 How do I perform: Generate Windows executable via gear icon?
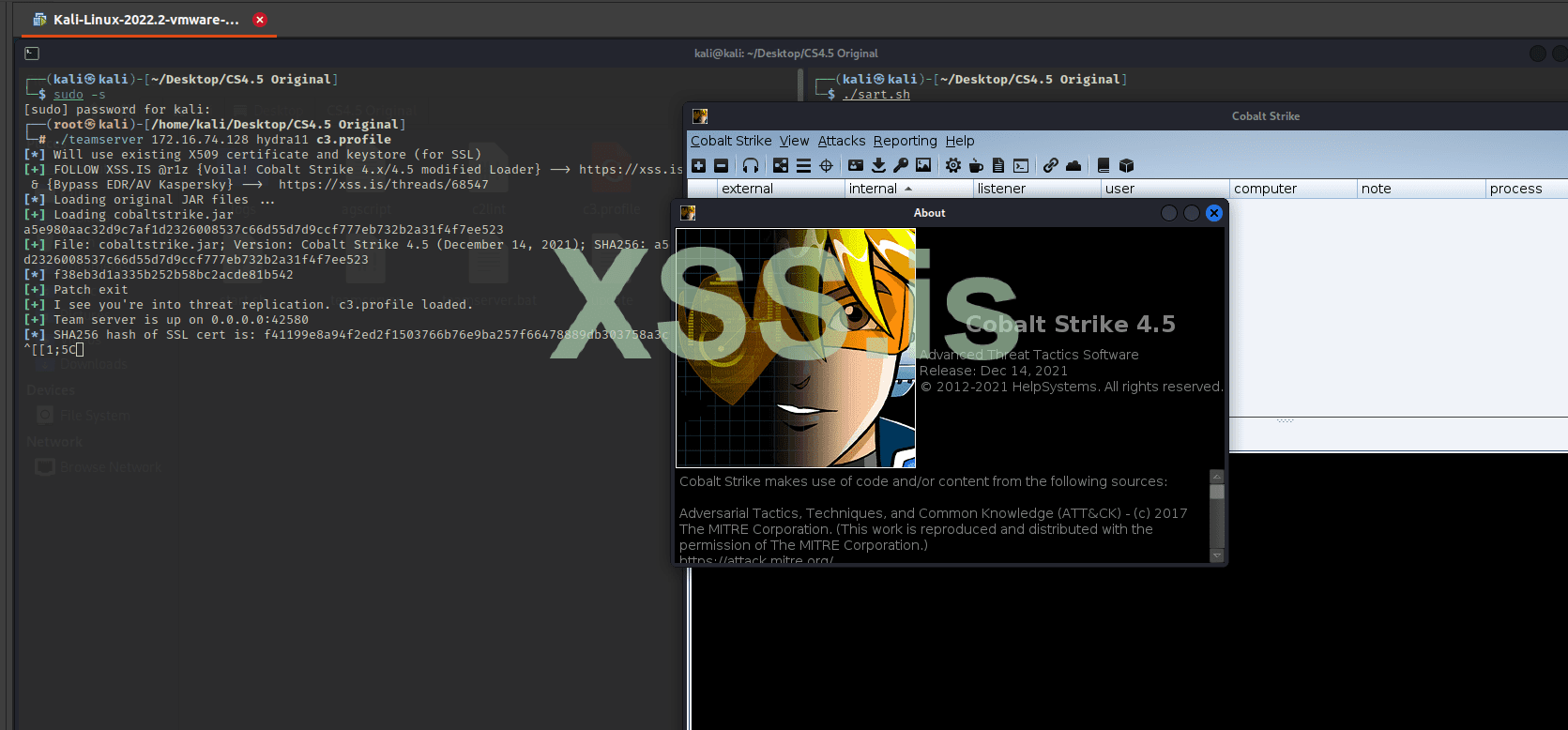[x=953, y=166]
